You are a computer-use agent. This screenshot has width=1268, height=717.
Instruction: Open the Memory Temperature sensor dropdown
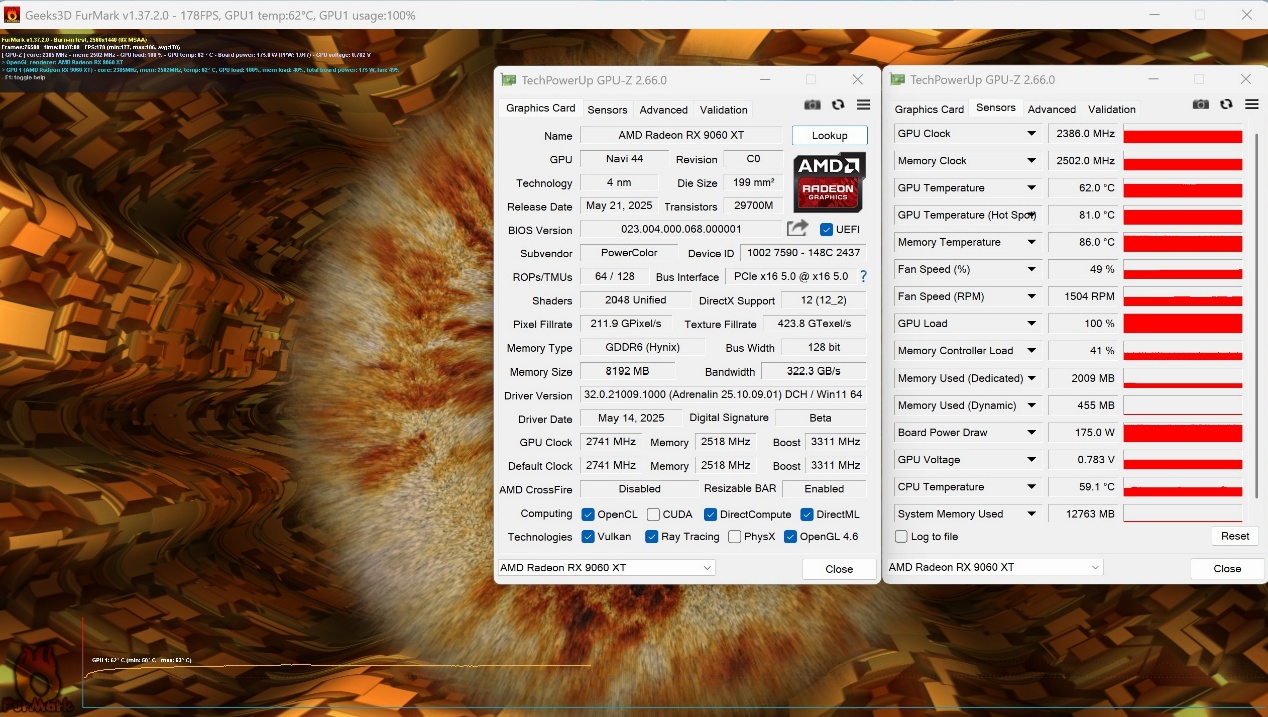[1031, 242]
